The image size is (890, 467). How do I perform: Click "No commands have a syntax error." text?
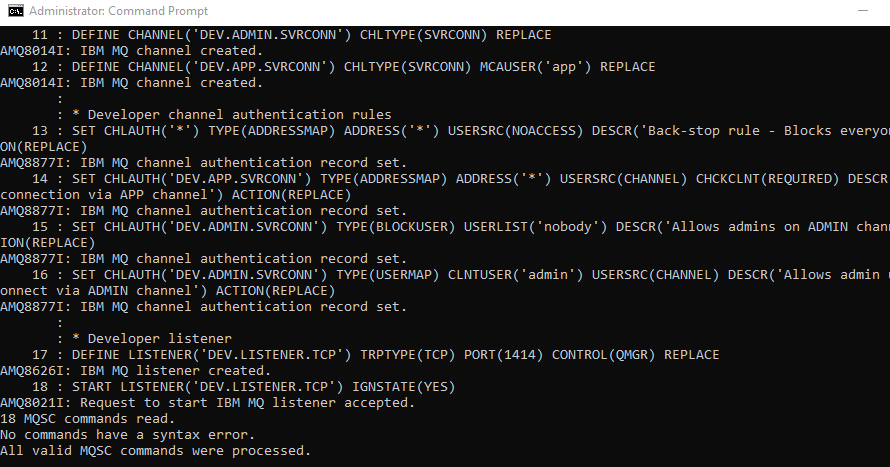click(x=127, y=434)
